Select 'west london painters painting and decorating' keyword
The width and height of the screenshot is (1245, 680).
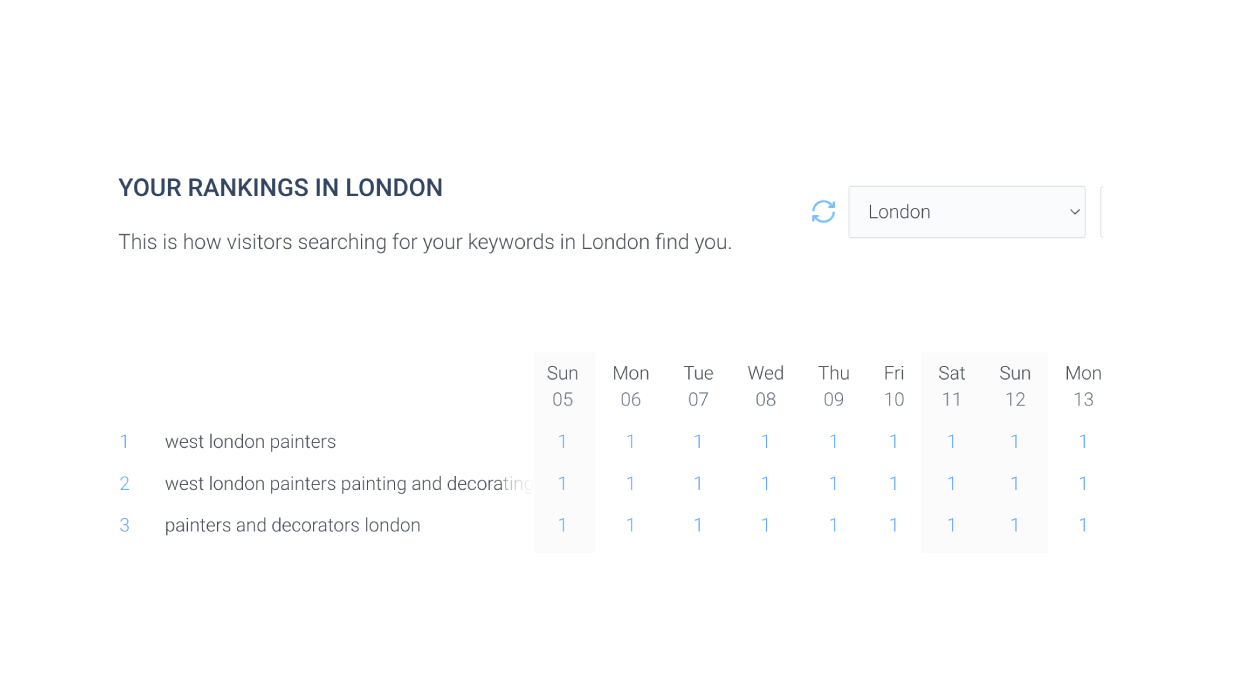(347, 484)
